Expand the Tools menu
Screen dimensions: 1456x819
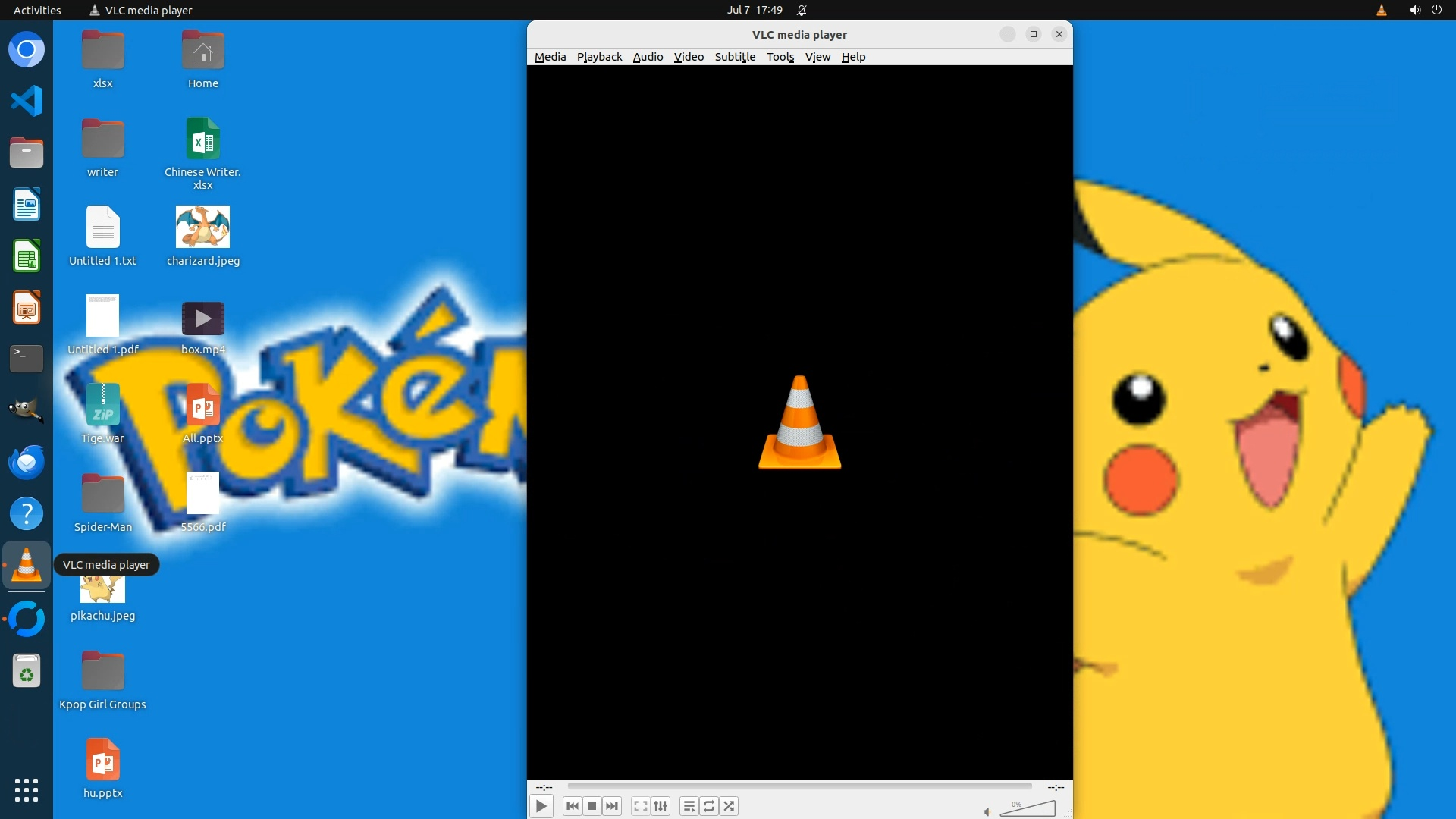780,57
